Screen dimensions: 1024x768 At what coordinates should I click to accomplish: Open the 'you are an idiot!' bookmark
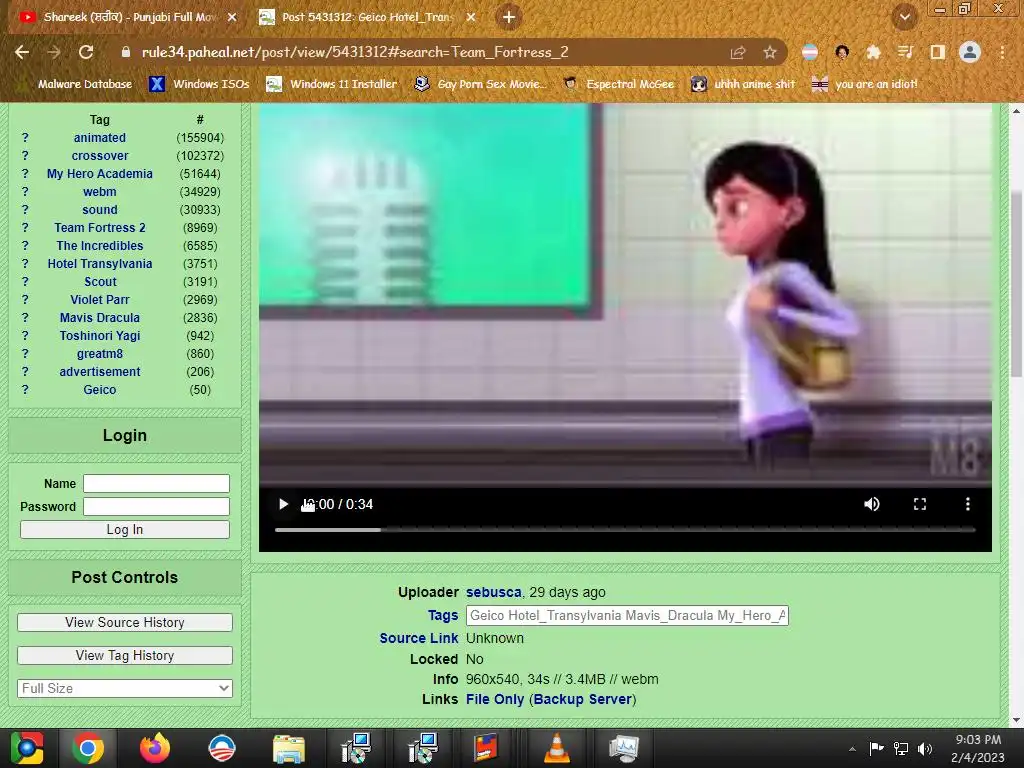[x=864, y=84]
